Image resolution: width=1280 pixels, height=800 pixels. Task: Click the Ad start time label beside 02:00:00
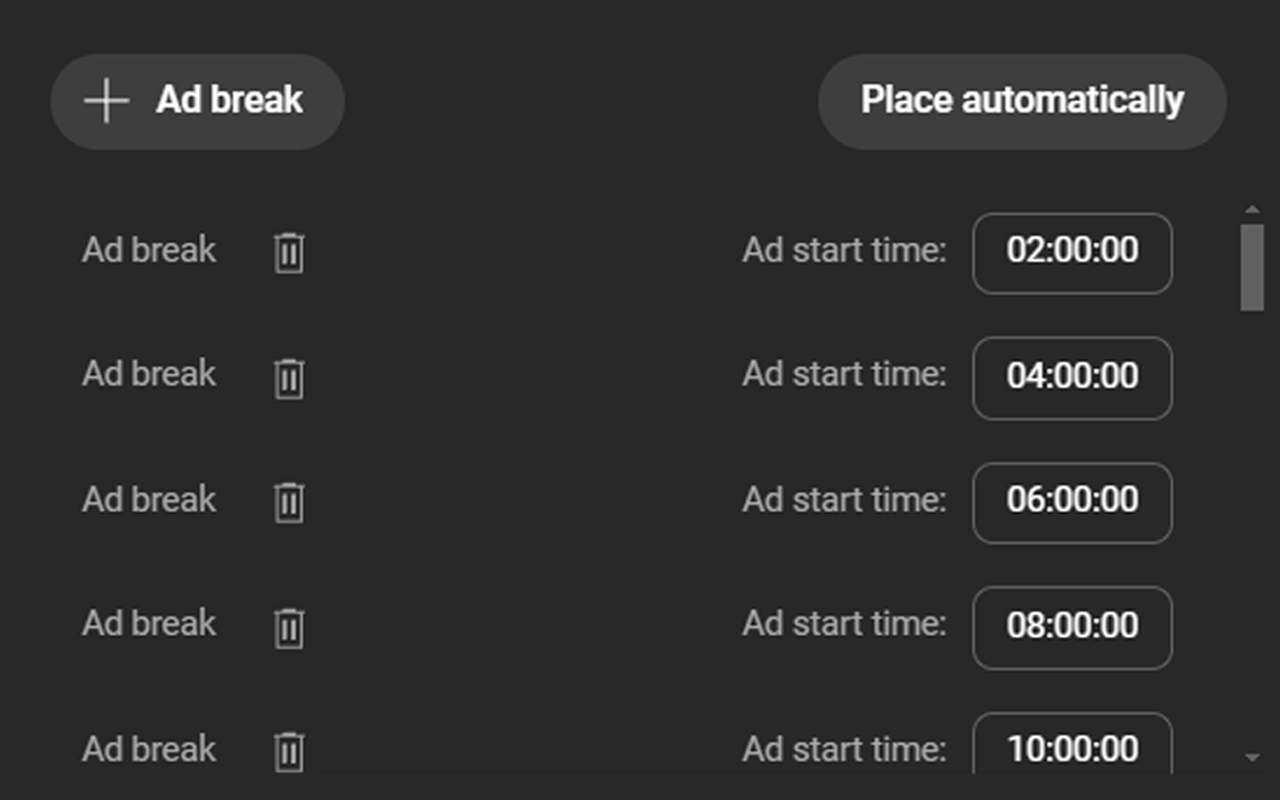coord(845,250)
